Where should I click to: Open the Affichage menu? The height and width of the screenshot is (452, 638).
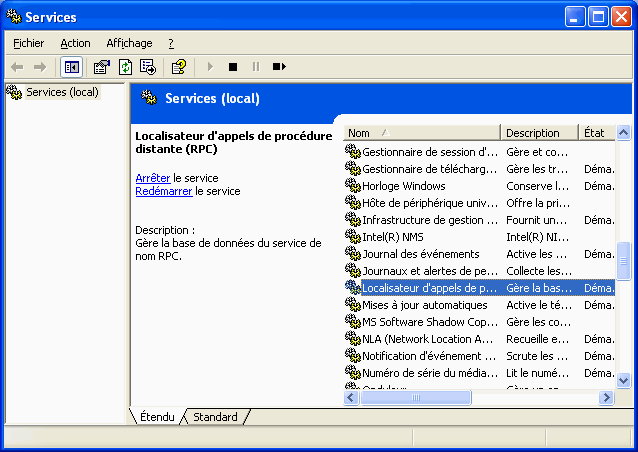(129, 43)
